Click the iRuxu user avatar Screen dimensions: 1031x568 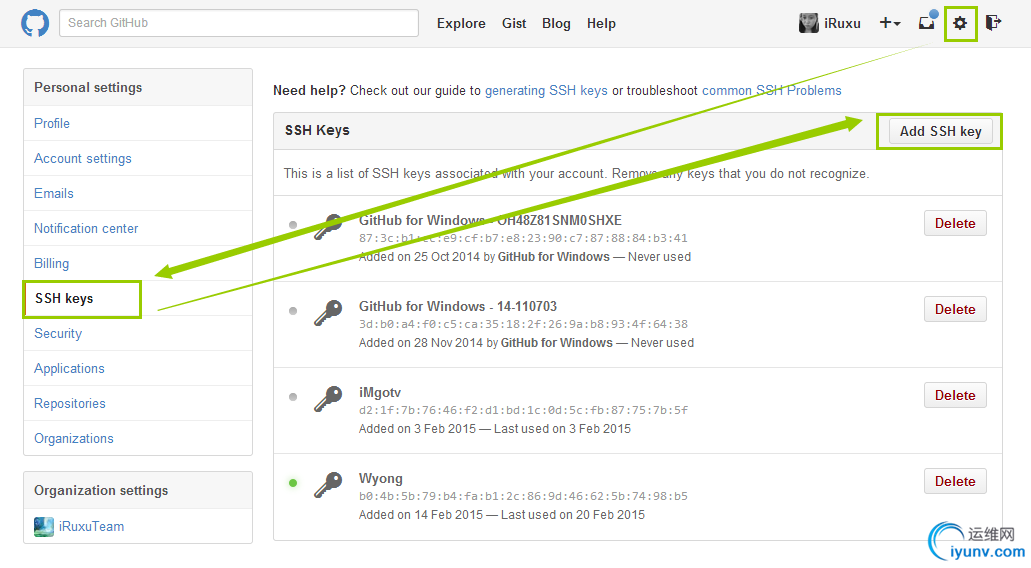click(808, 23)
